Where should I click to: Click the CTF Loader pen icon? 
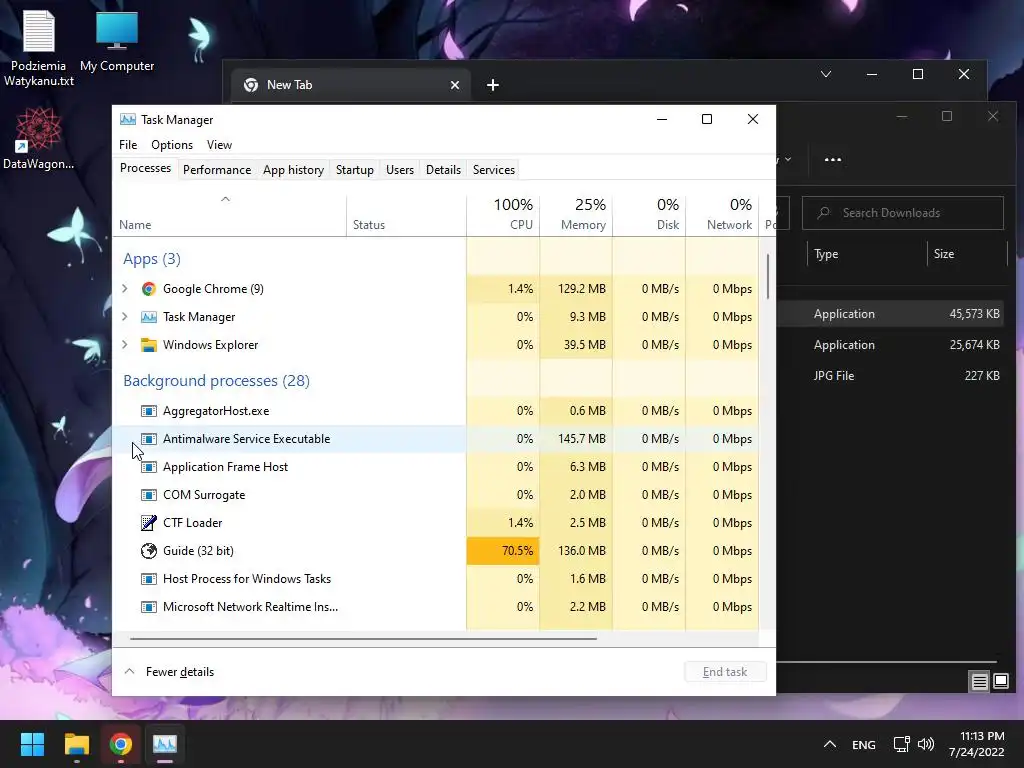coord(149,522)
